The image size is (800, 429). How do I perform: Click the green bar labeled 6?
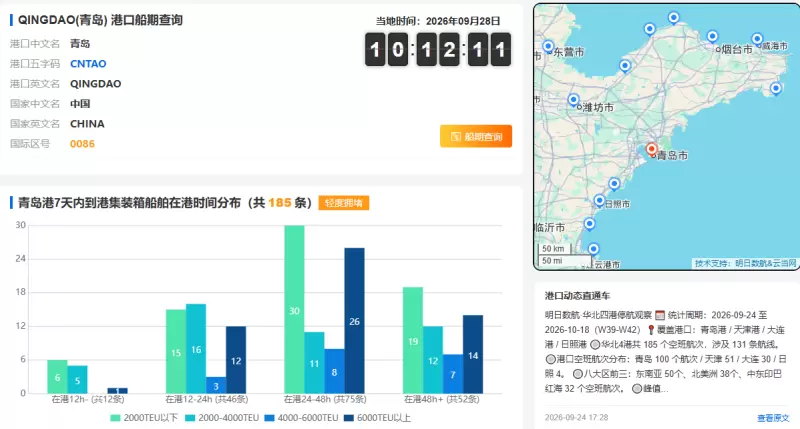tap(57, 376)
